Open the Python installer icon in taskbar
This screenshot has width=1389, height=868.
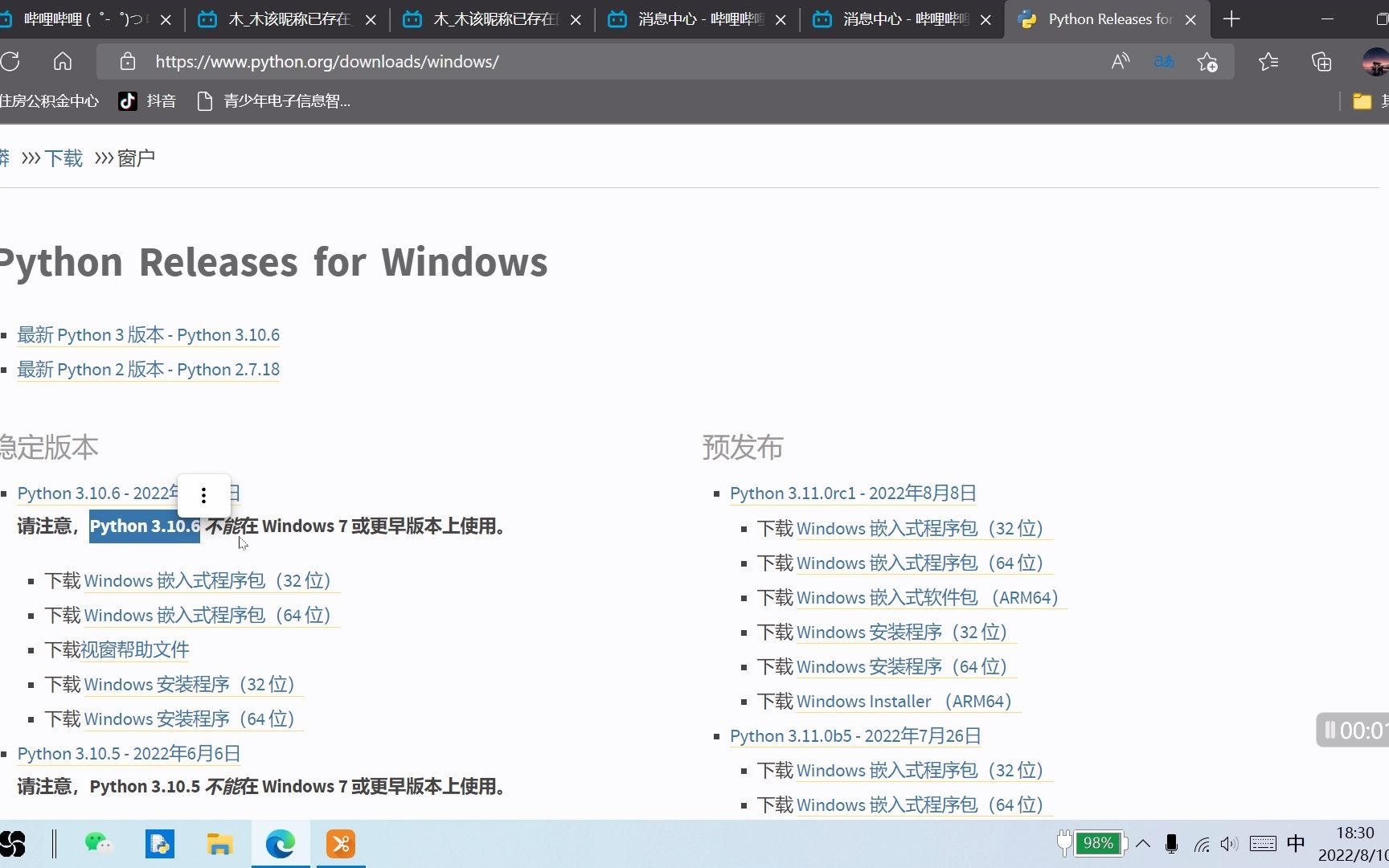point(160,843)
